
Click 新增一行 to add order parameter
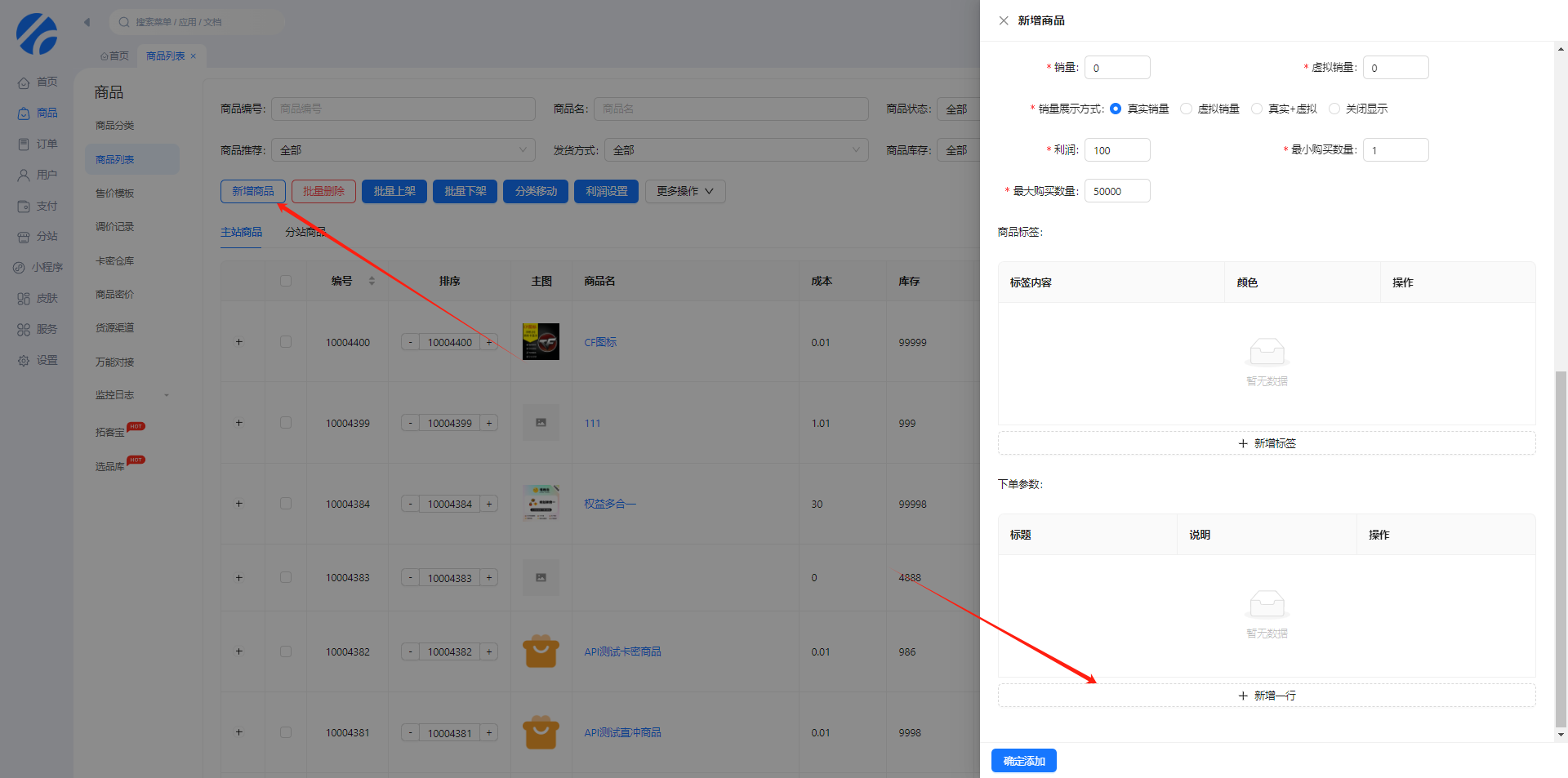[1266, 696]
